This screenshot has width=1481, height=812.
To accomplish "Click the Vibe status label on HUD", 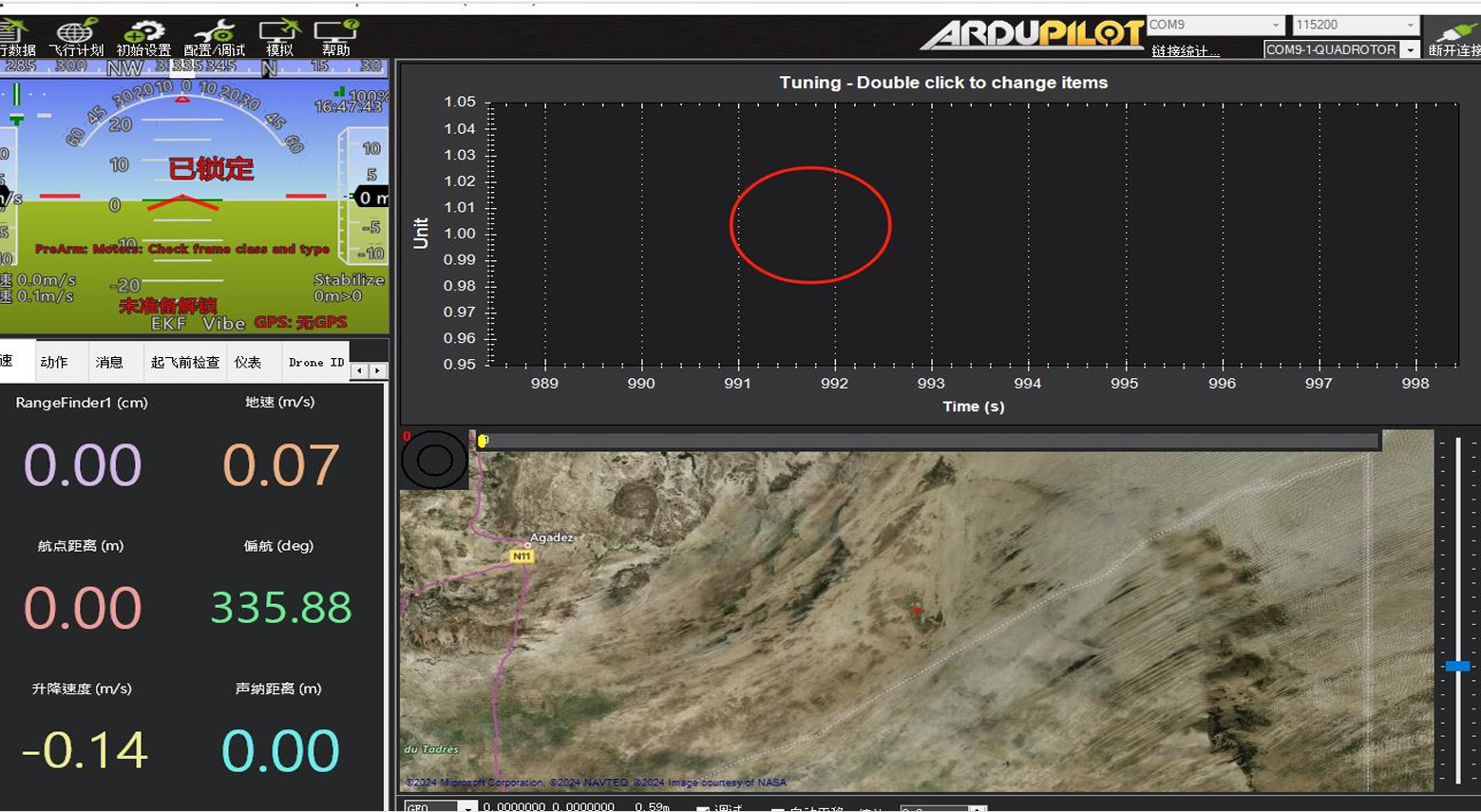I will tap(223, 324).
